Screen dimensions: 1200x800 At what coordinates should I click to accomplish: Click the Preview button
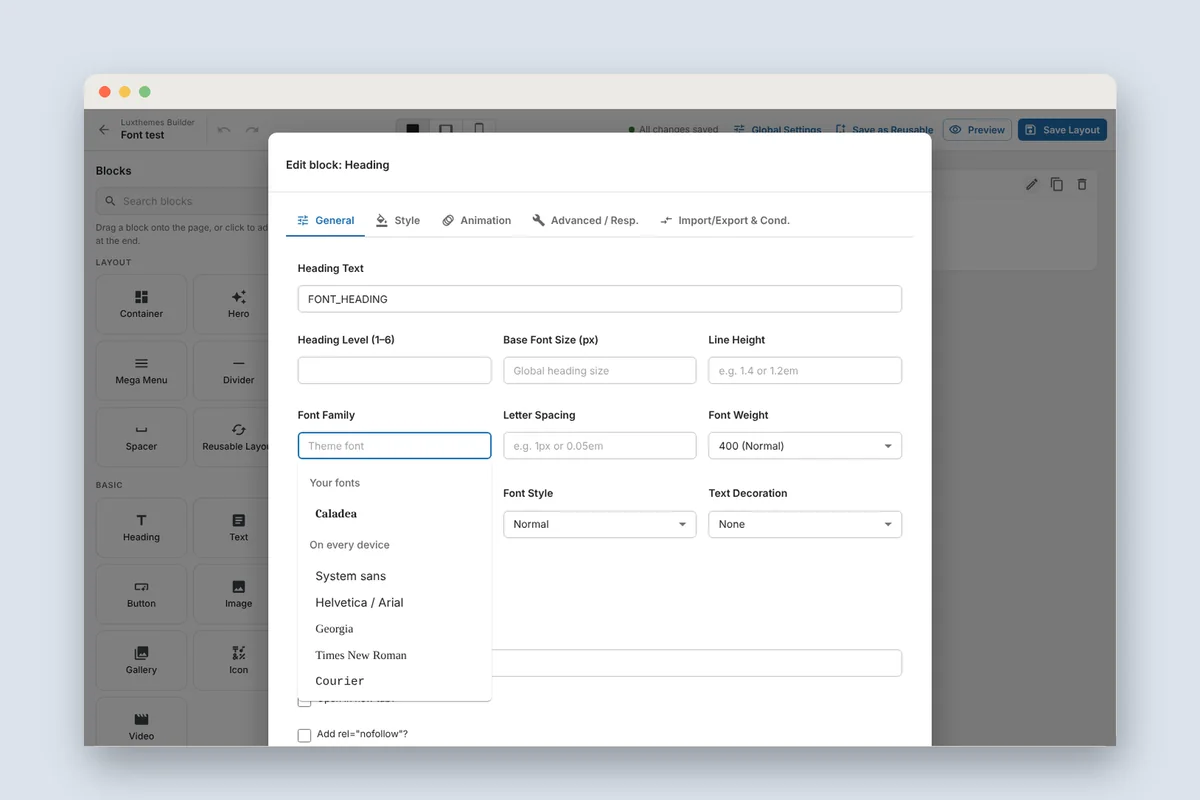tap(977, 130)
